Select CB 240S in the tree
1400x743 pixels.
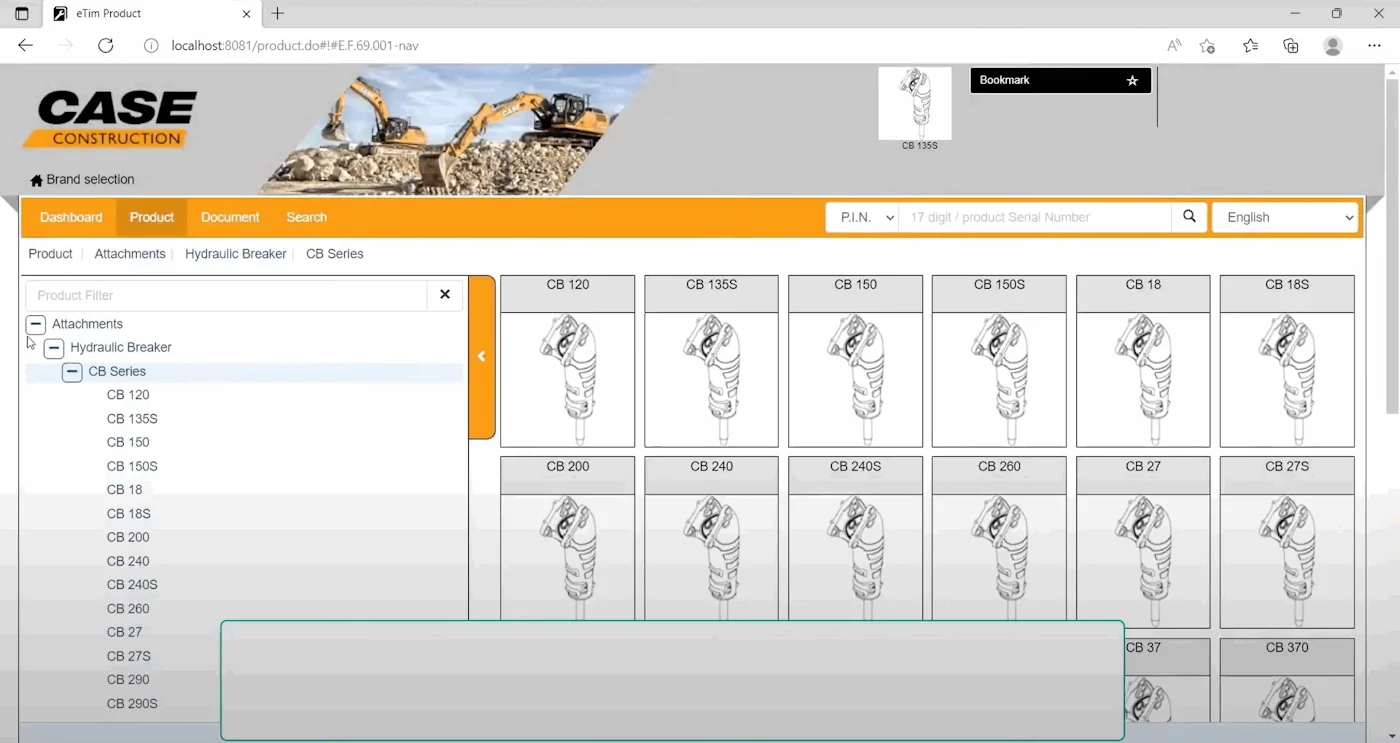[x=132, y=585]
